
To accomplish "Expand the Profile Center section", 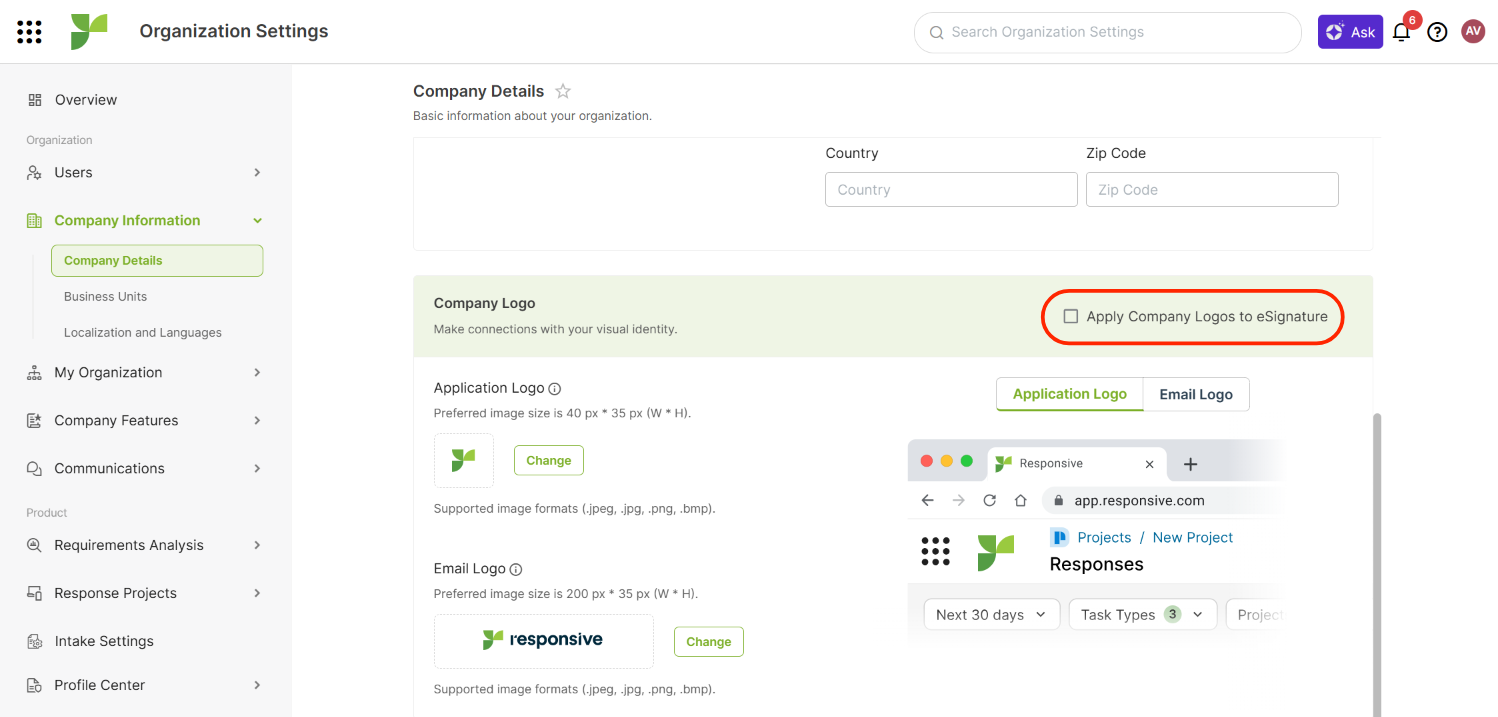I will click(x=257, y=686).
